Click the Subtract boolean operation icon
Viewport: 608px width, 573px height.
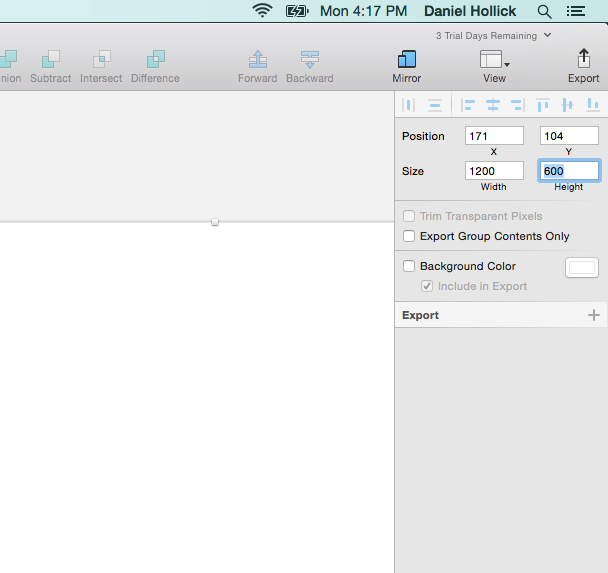click(51, 59)
